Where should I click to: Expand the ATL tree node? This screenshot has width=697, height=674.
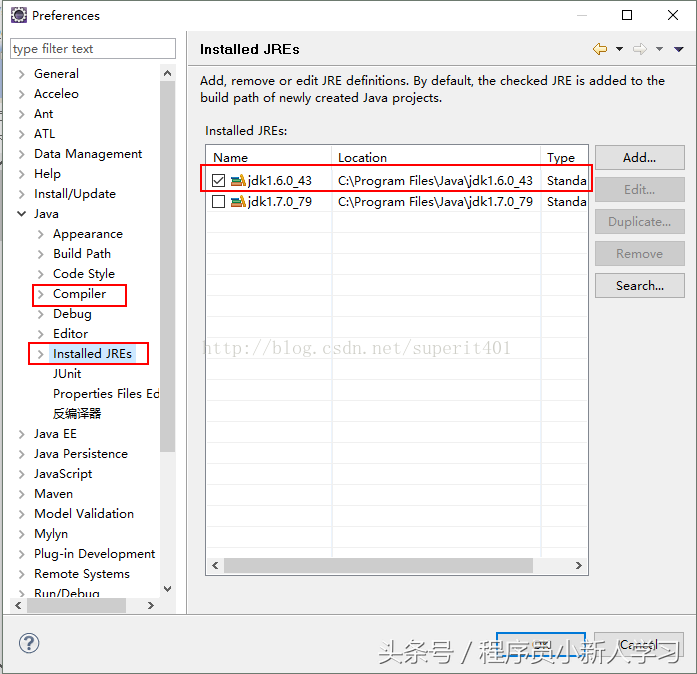coord(21,134)
